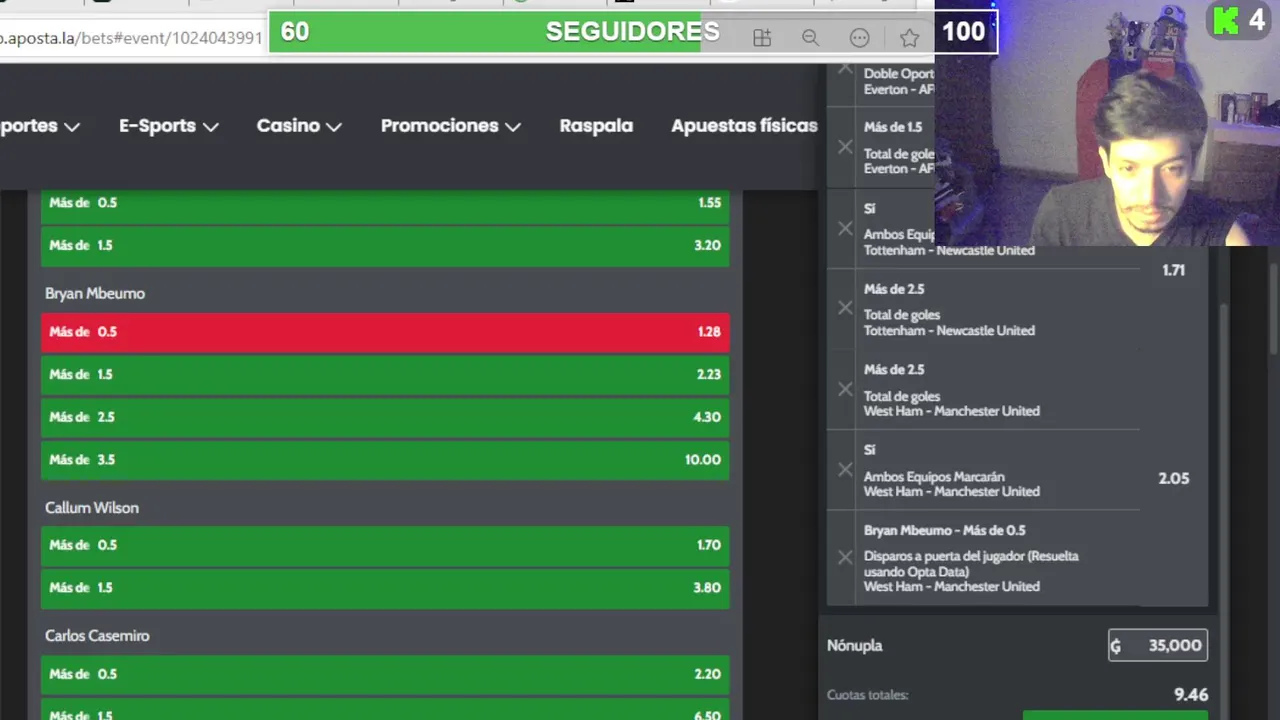This screenshot has width=1280, height=720.
Task: Click the browser split view icon
Action: click(x=762, y=38)
